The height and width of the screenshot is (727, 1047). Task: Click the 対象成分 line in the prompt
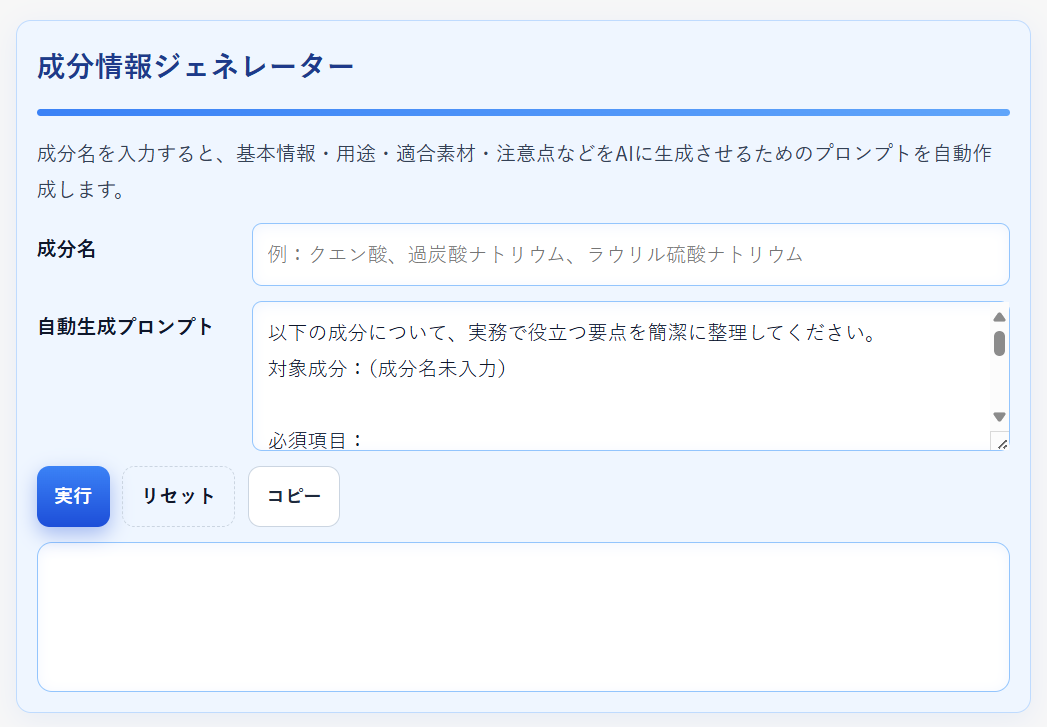point(388,368)
